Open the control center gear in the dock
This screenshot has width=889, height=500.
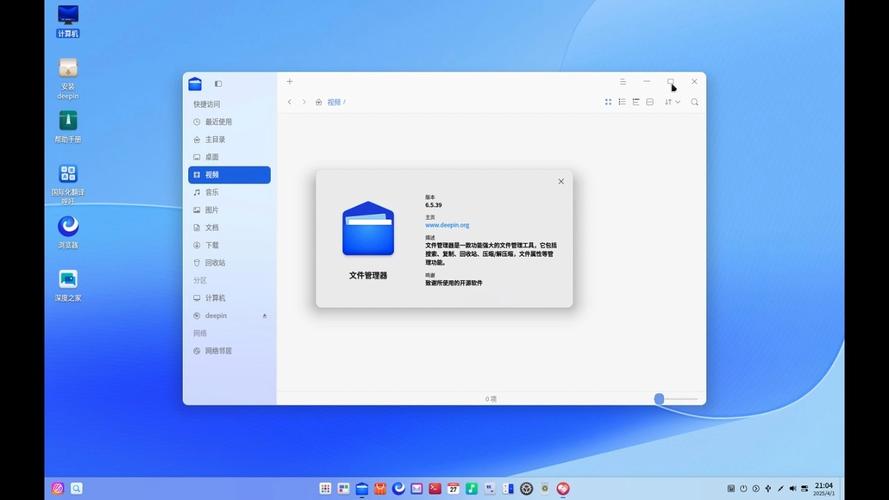[x=526, y=488]
